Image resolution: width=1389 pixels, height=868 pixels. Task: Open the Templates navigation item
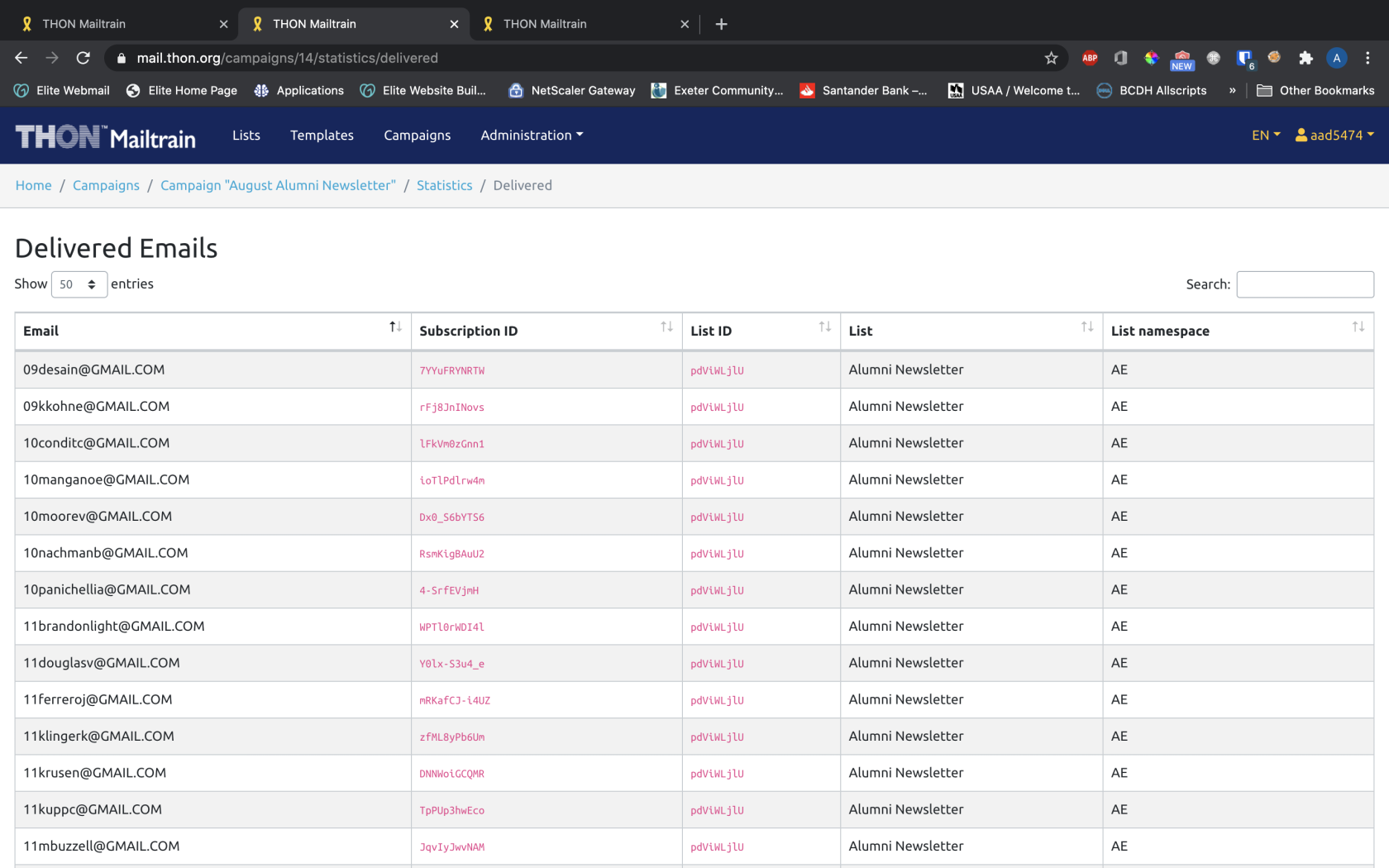(x=322, y=135)
